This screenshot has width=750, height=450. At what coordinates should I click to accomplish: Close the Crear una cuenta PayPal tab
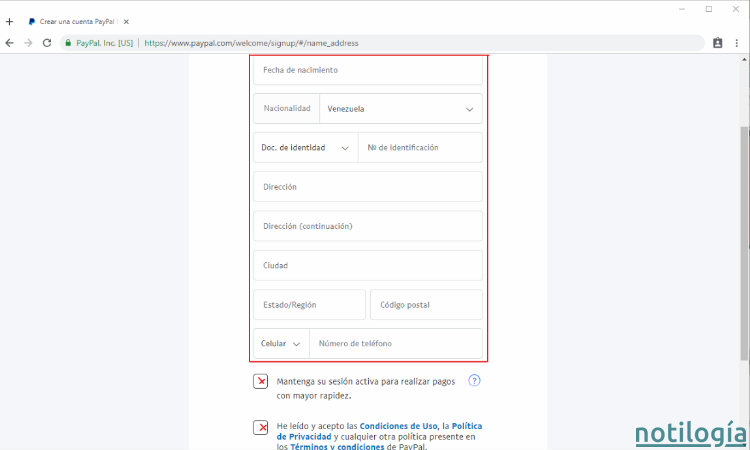click(x=126, y=22)
